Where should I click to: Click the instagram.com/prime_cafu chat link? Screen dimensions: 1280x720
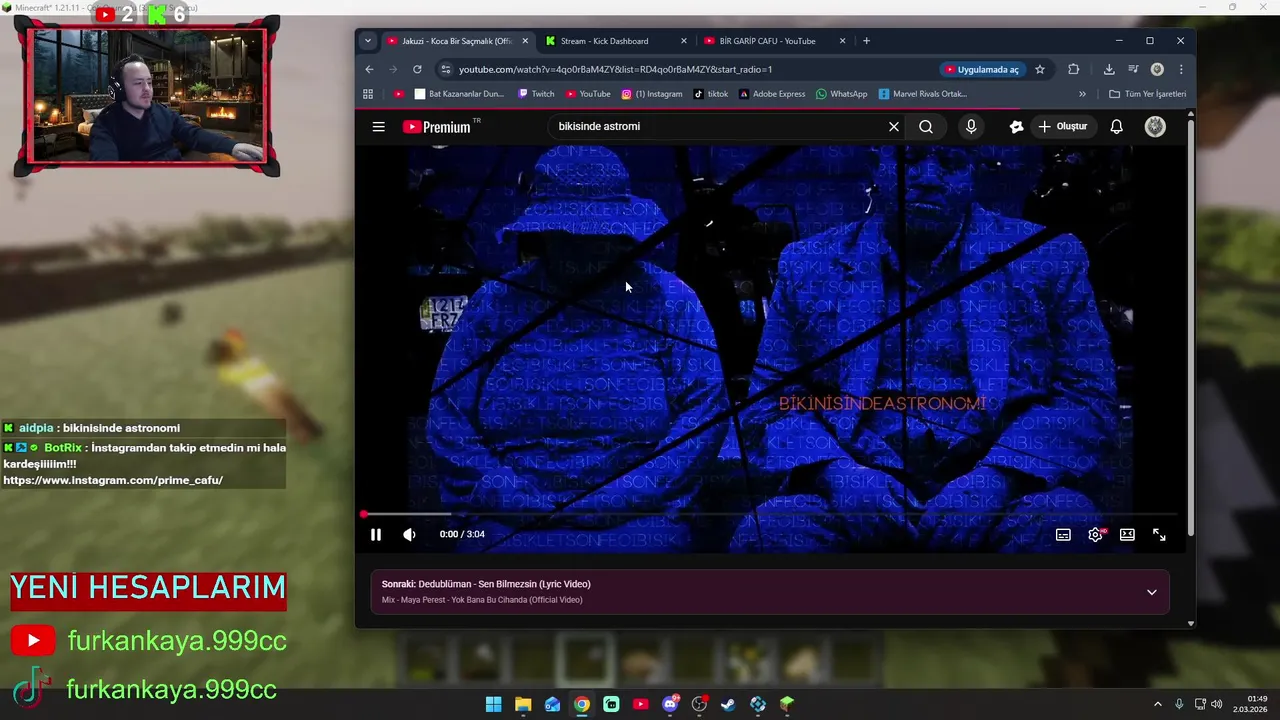pyautogui.click(x=113, y=480)
